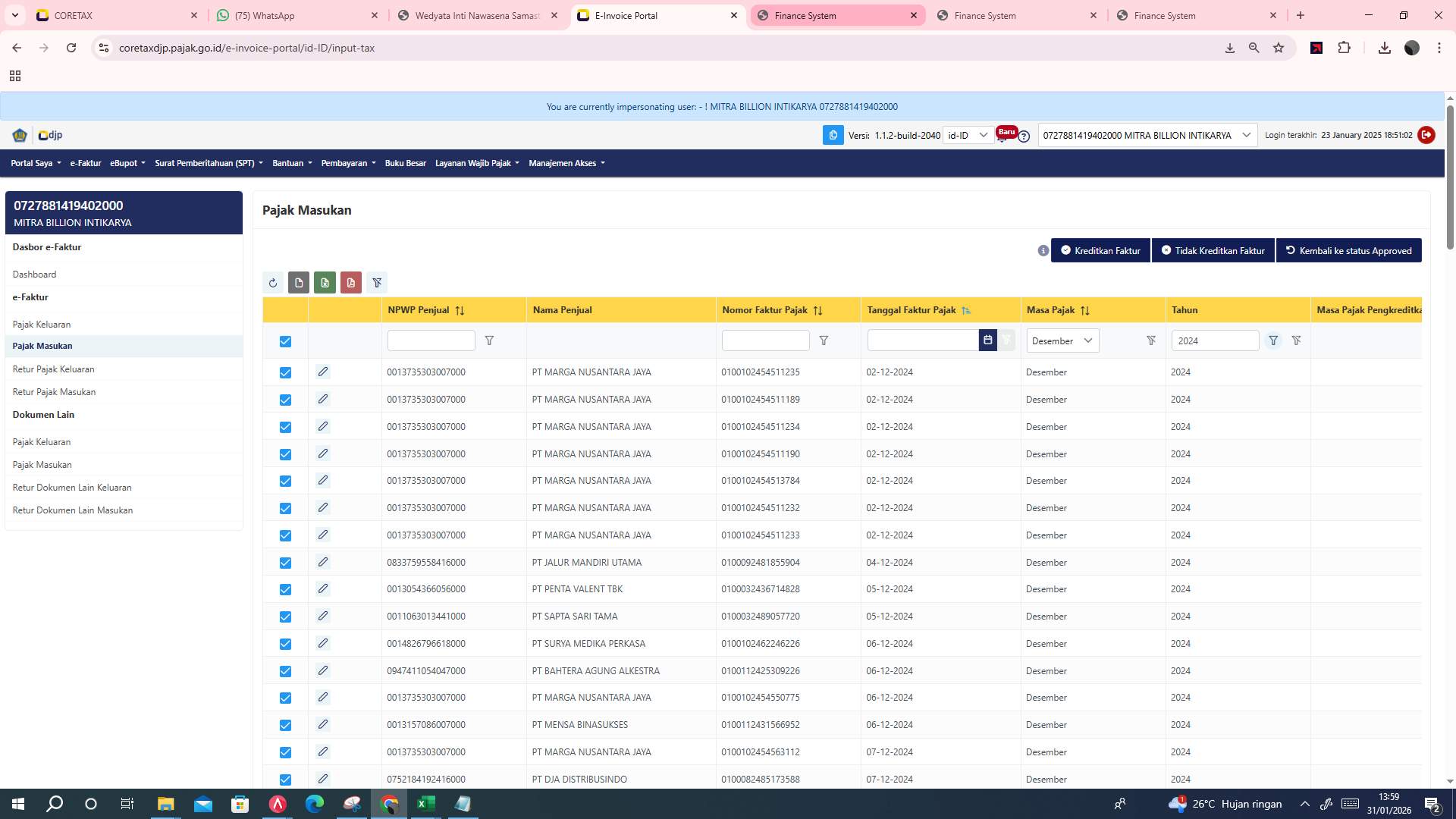Uncheck the PT JALUR MANDIRI UTAMA row
Viewport: 1456px width, 819px height.
tap(285, 563)
